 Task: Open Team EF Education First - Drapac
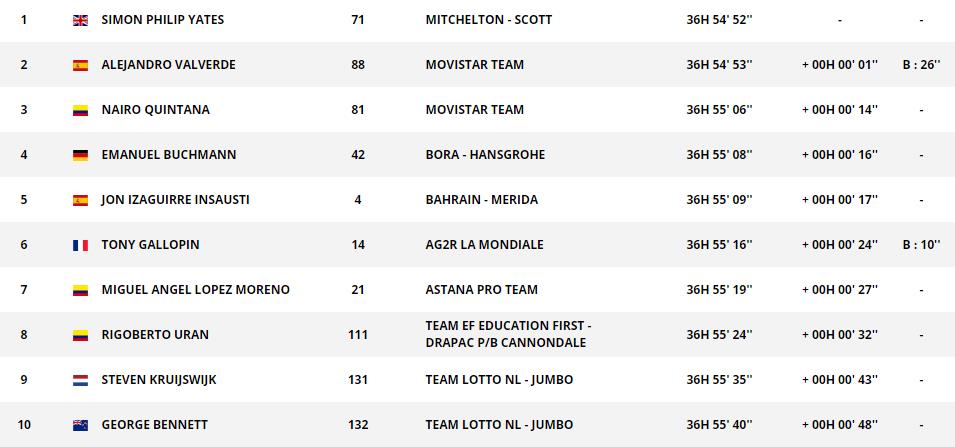coord(508,334)
